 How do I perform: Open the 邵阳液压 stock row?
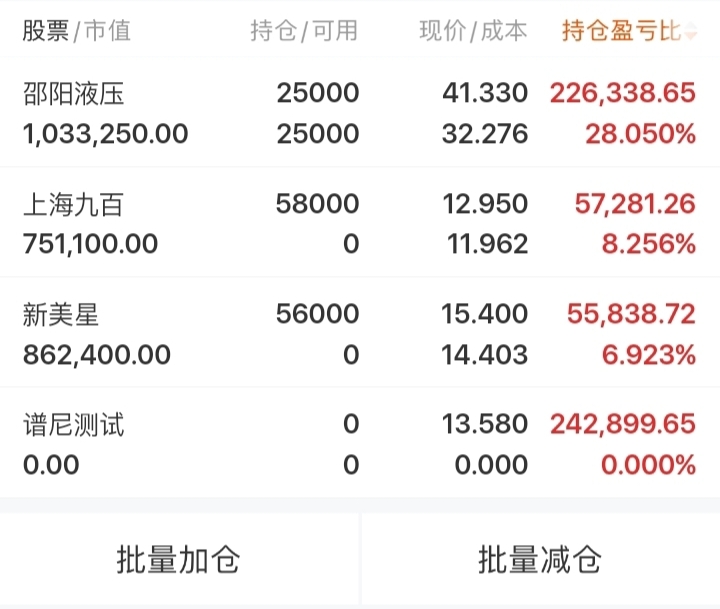click(360, 113)
